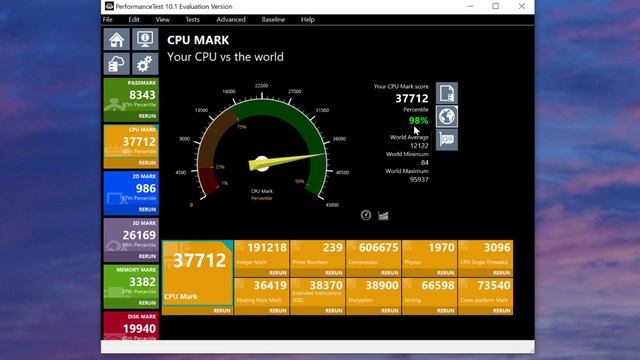The width and height of the screenshot is (640, 360).
Task: Select the Disk Mark 19940 tile
Action: 131,326
